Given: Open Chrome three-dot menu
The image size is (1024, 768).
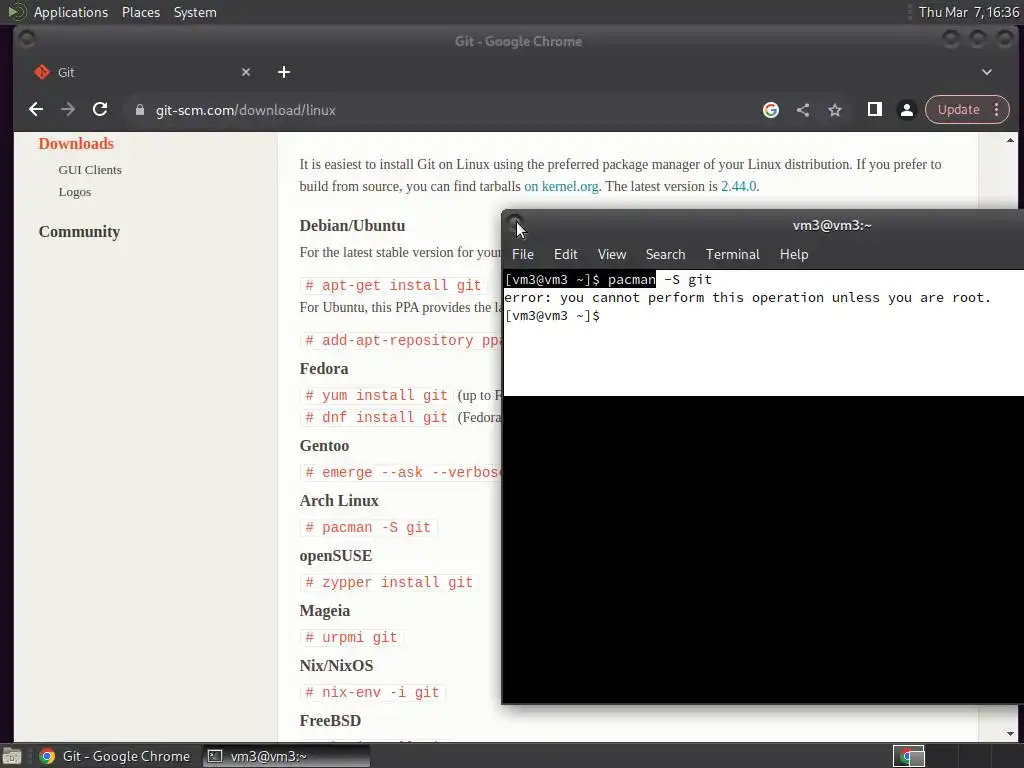Looking at the screenshot, I should click(997, 110).
